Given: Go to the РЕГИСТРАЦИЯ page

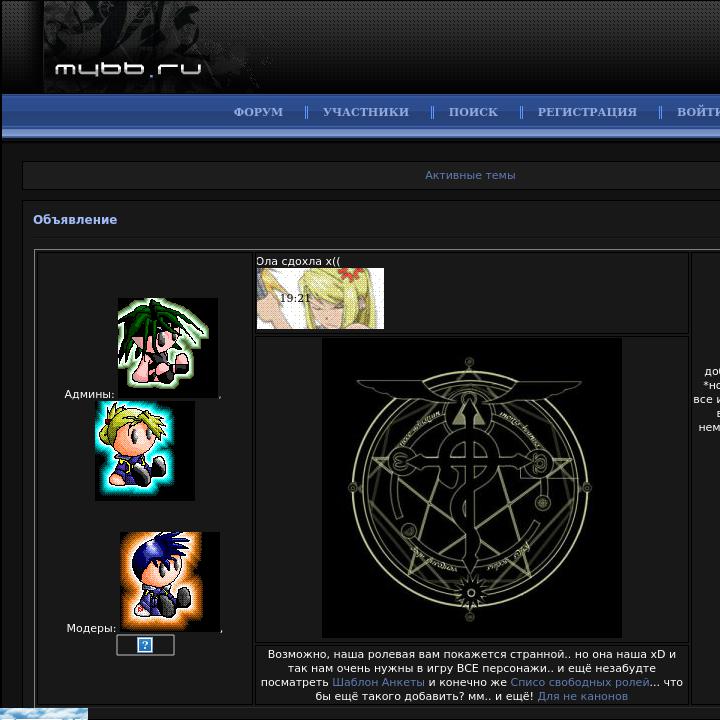Looking at the screenshot, I should [x=587, y=112].
